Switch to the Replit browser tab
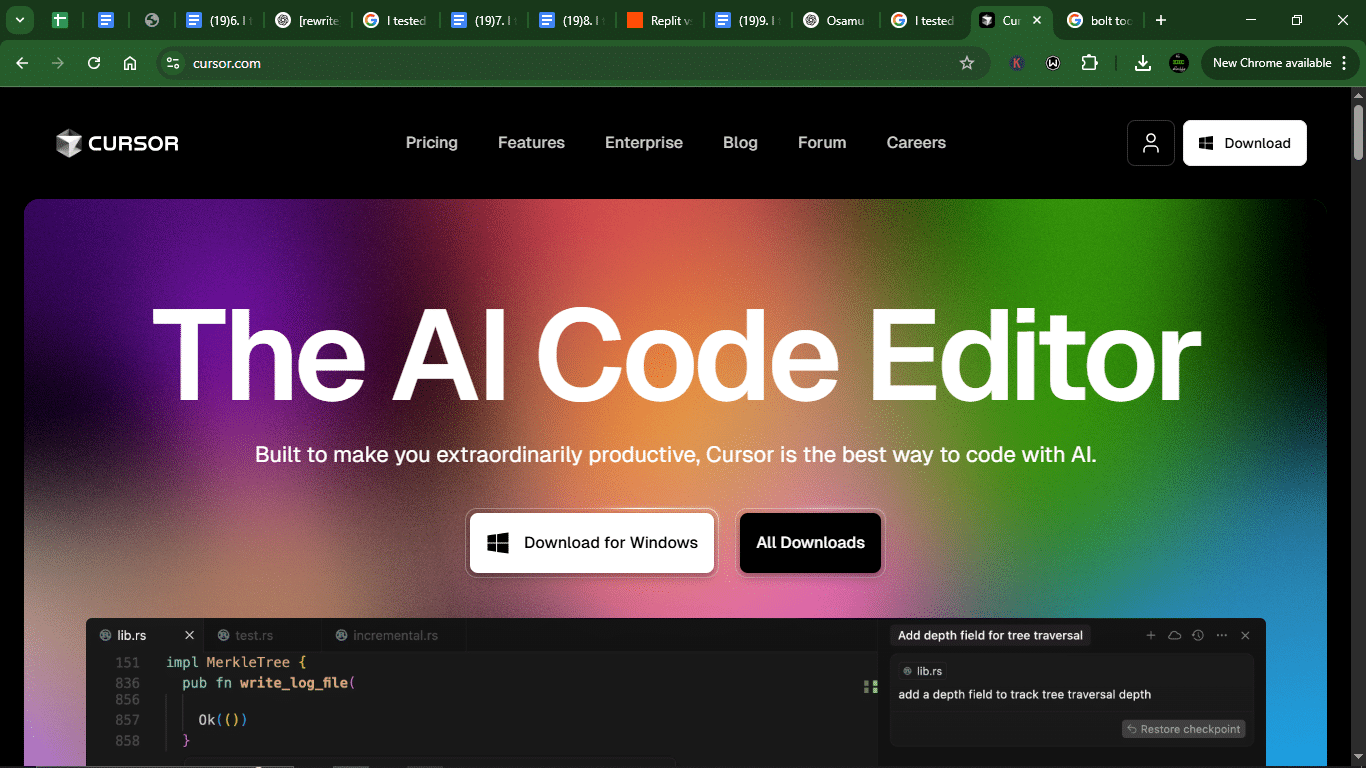The image size is (1366, 768). (x=658, y=20)
